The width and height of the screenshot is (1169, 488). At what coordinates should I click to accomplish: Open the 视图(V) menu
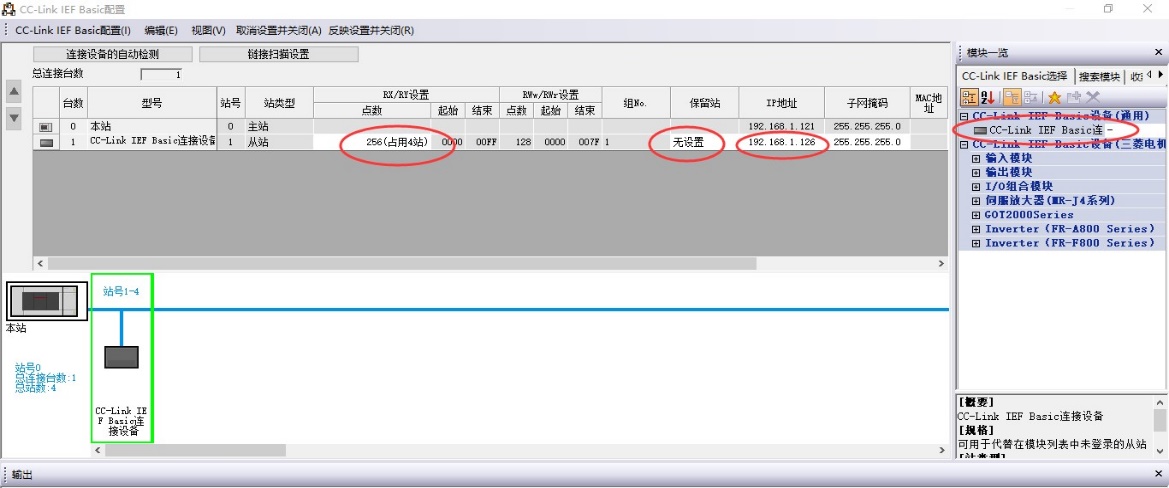point(208,31)
